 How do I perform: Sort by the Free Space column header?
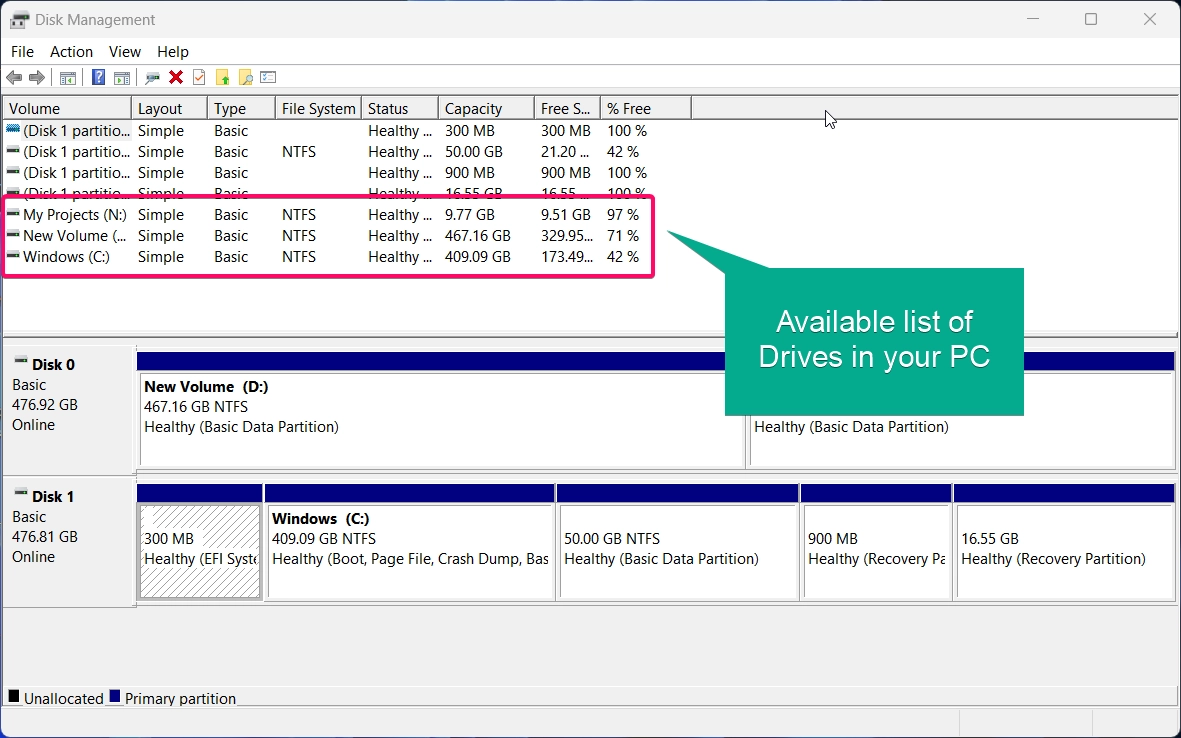pos(567,108)
